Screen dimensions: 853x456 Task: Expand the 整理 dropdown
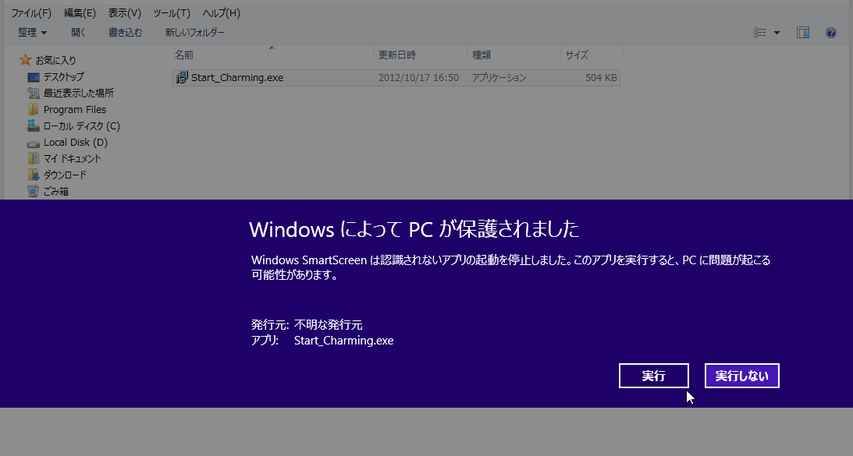[x=32, y=33]
